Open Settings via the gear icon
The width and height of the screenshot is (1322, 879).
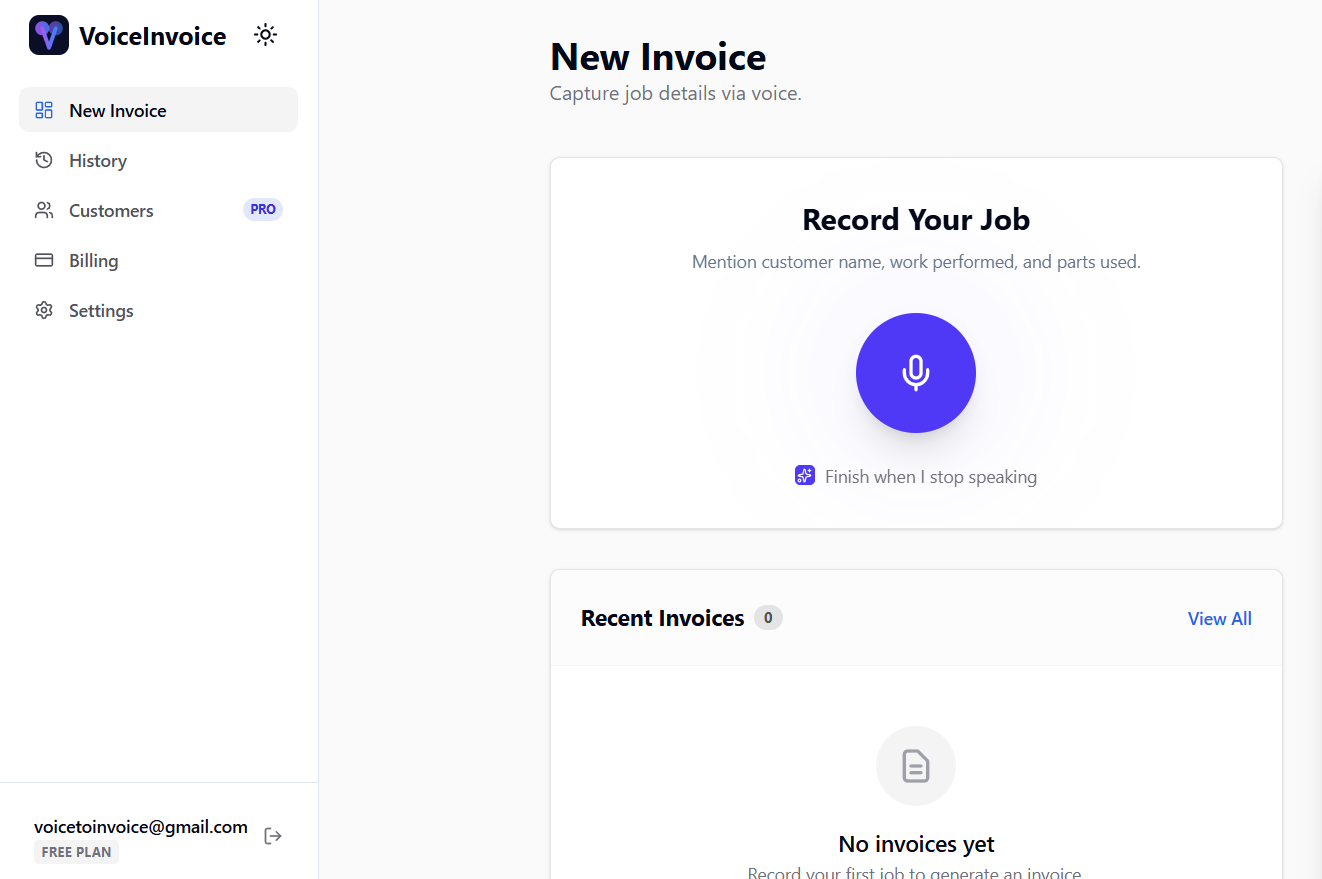click(44, 310)
